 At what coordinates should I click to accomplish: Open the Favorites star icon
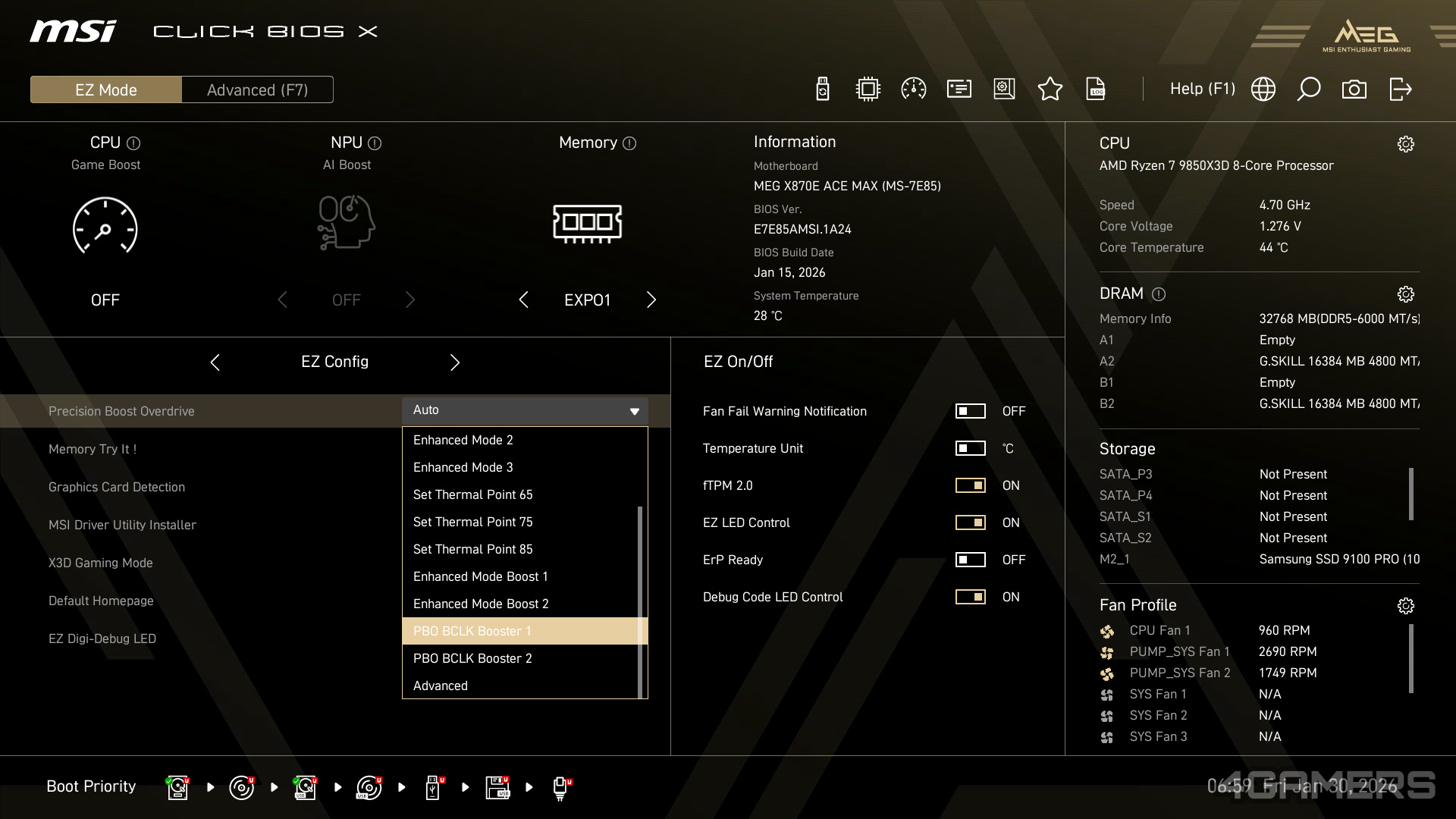point(1050,89)
